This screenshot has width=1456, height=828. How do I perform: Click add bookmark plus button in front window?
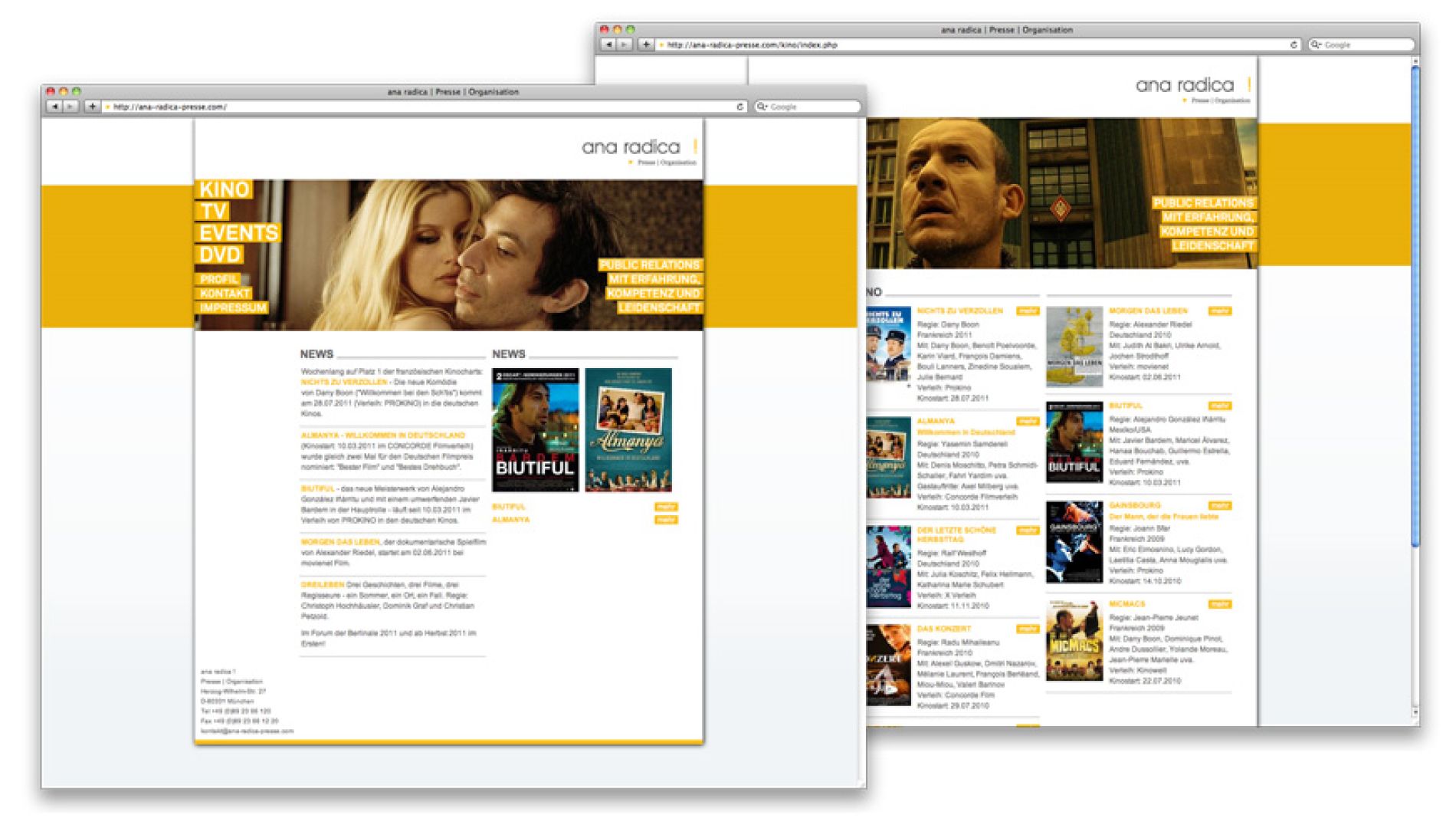tap(92, 107)
